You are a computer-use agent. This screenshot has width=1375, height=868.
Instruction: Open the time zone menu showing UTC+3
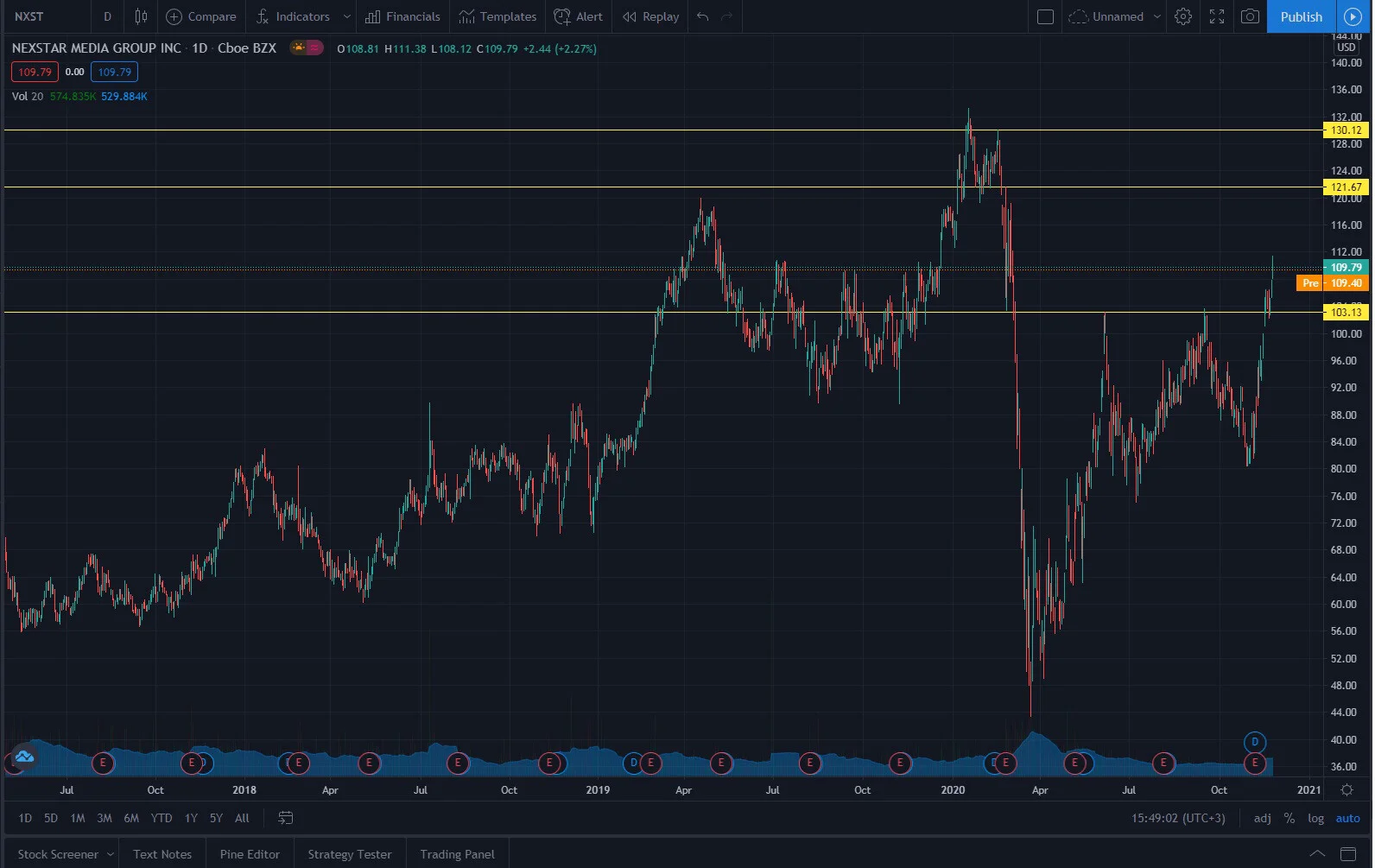click(x=1178, y=818)
